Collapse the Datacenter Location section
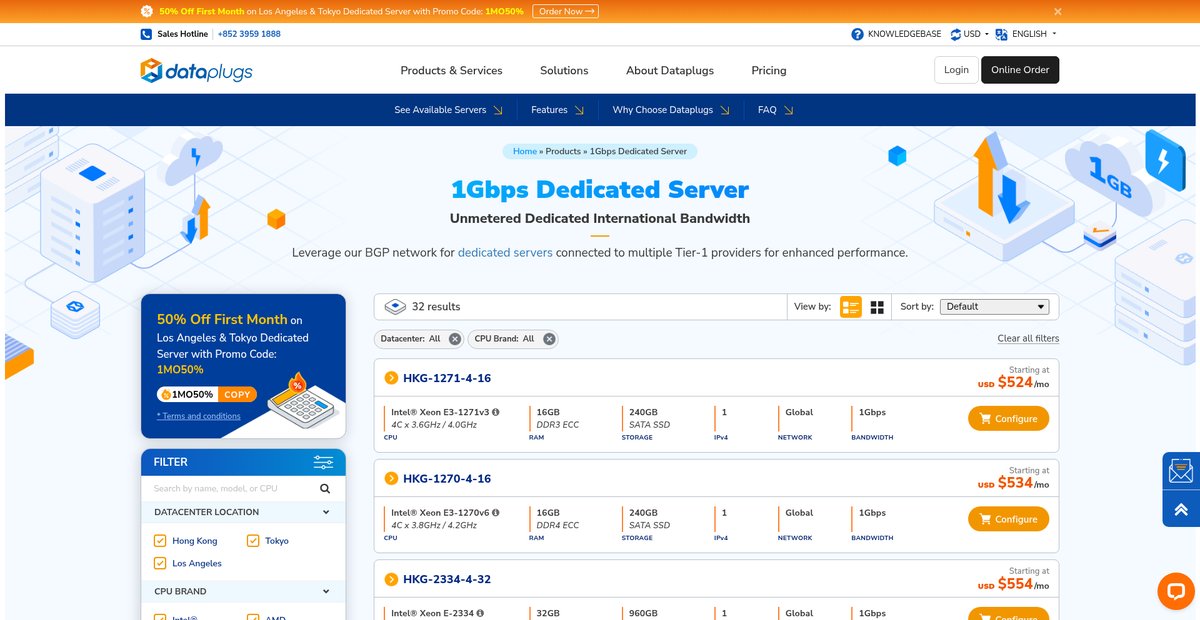This screenshot has height=620, width=1200. click(x=243, y=512)
